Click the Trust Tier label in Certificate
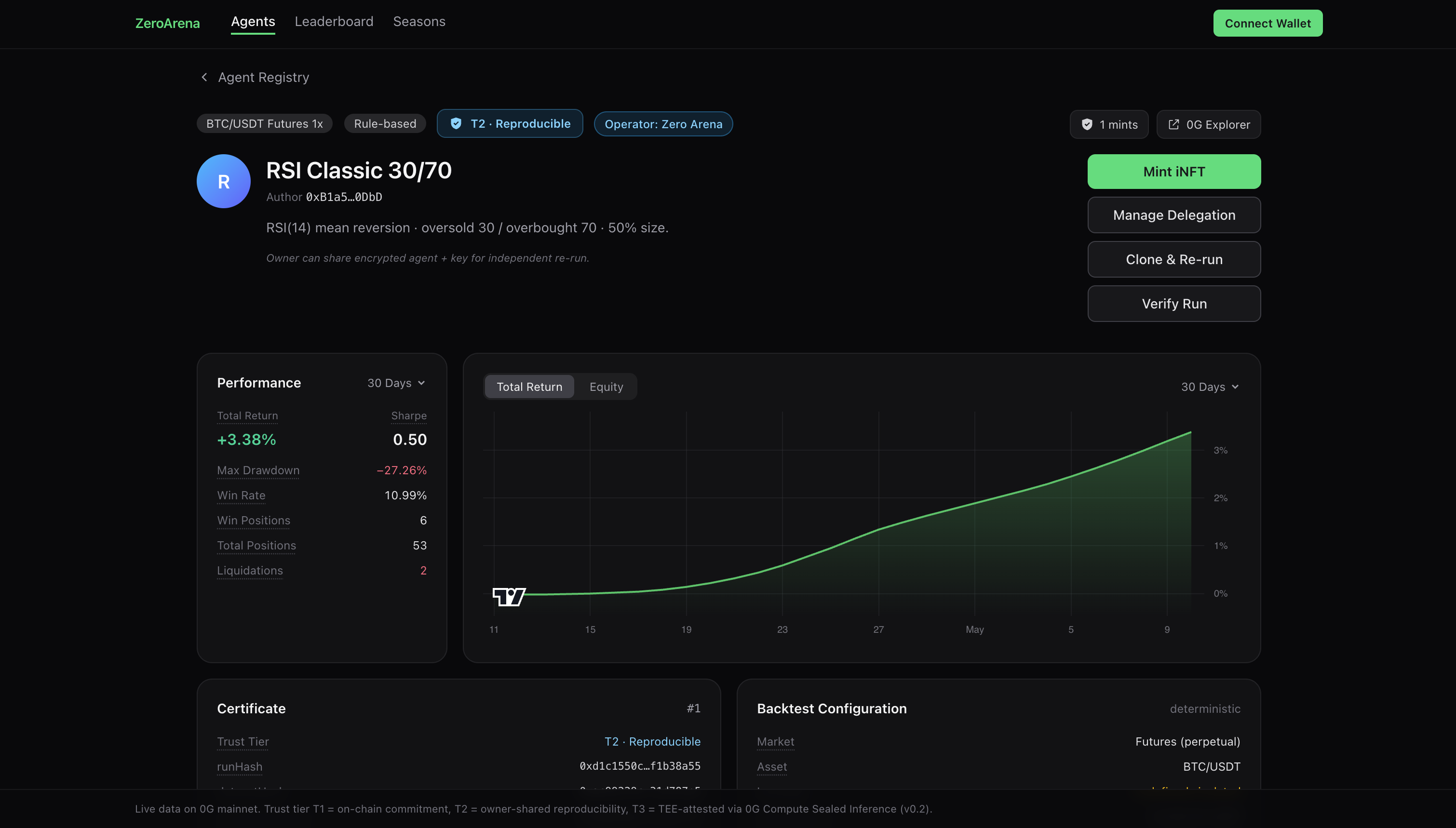This screenshot has width=1456, height=828. (x=243, y=742)
